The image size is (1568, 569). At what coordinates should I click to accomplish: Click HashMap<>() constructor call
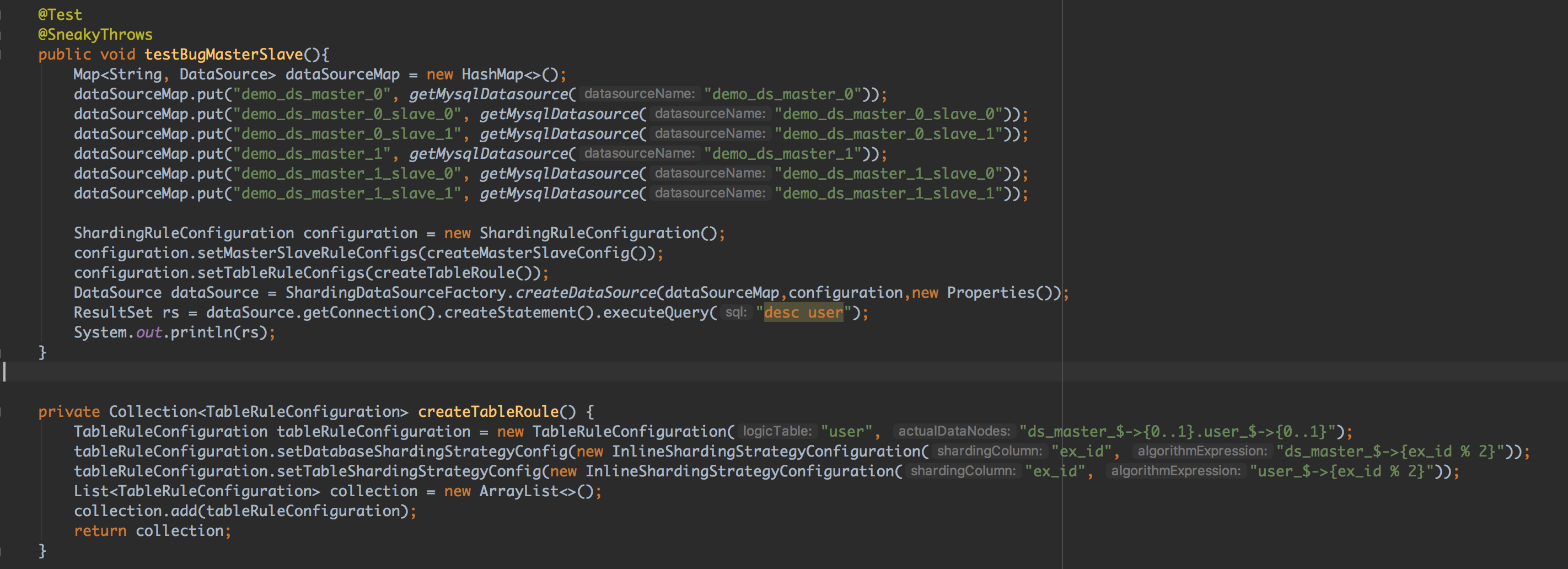point(509,74)
